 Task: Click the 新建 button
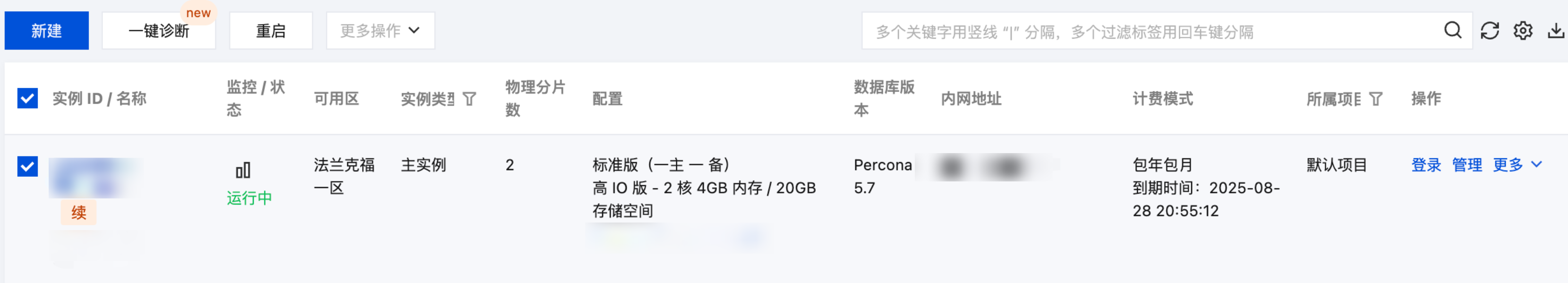(x=47, y=30)
